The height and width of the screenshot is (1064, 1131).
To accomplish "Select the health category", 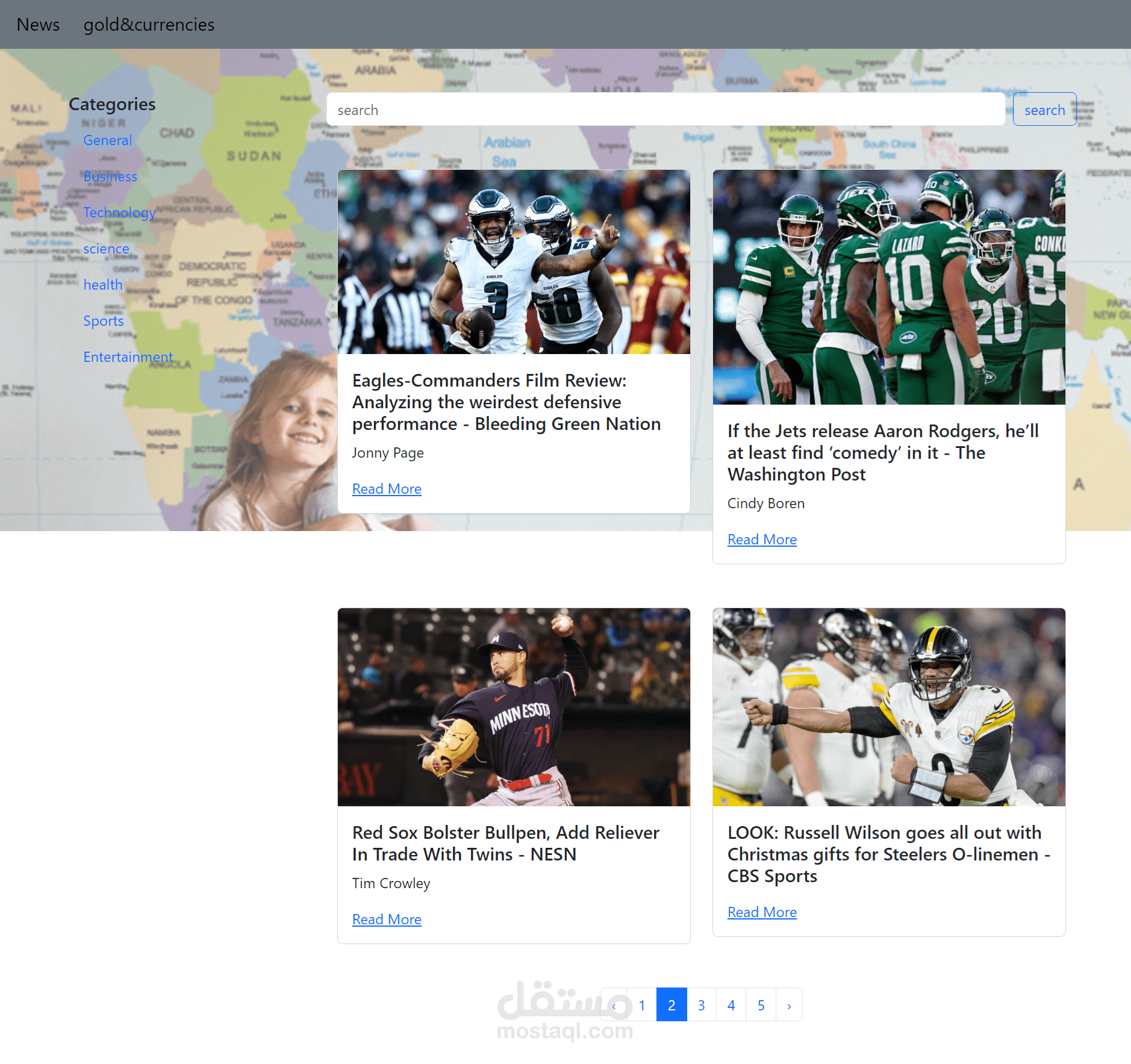I will pos(103,285).
